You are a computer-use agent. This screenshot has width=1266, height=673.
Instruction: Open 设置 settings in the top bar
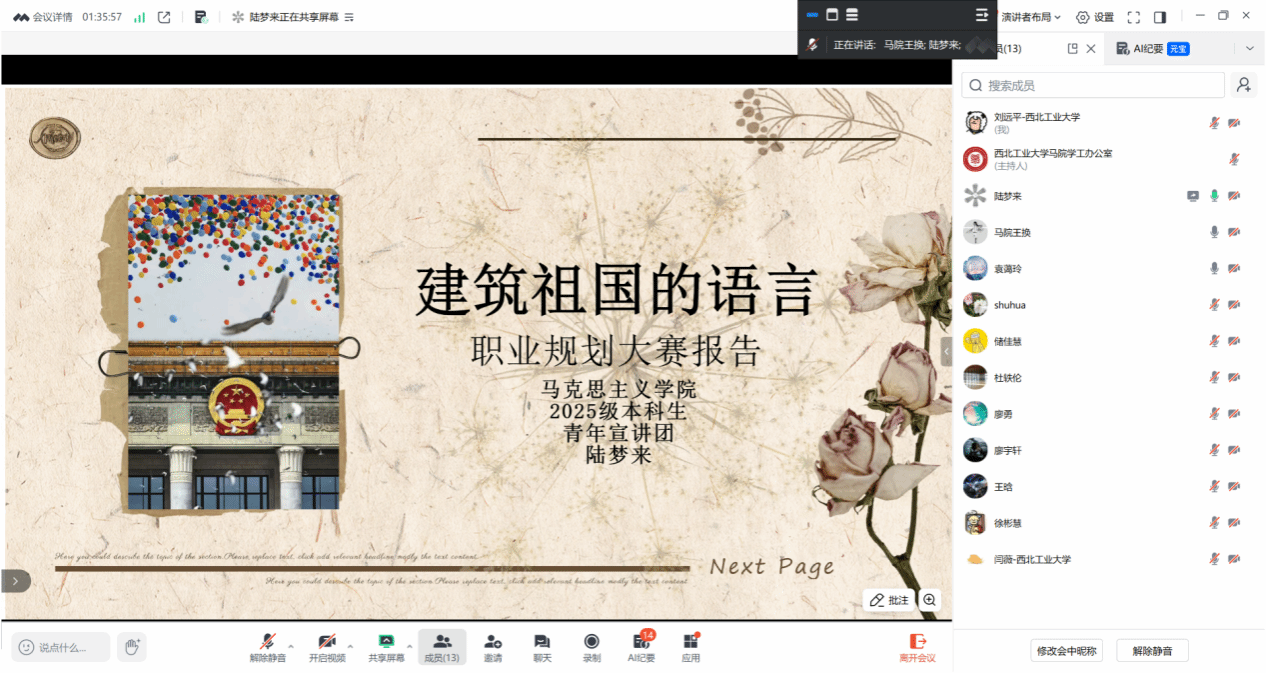(x=1094, y=17)
